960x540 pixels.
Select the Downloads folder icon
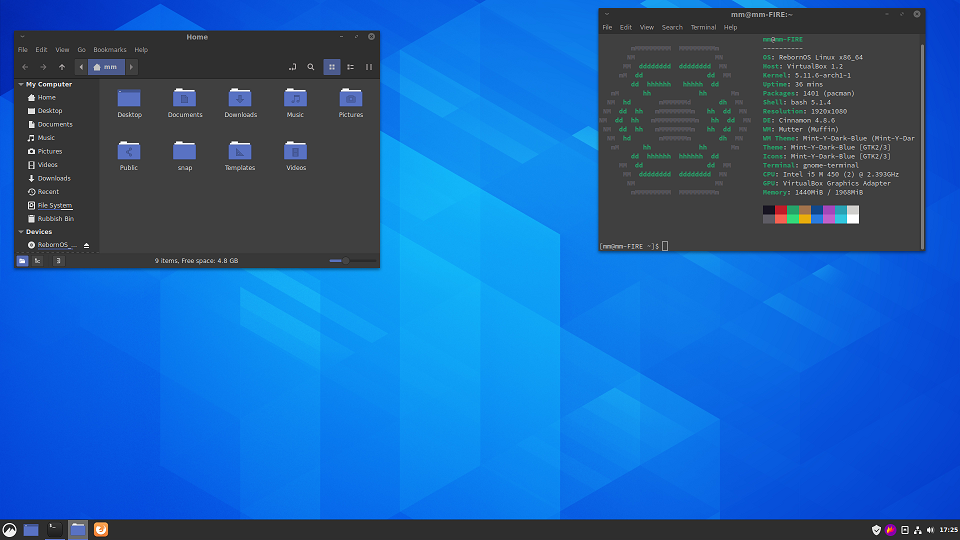click(240, 99)
